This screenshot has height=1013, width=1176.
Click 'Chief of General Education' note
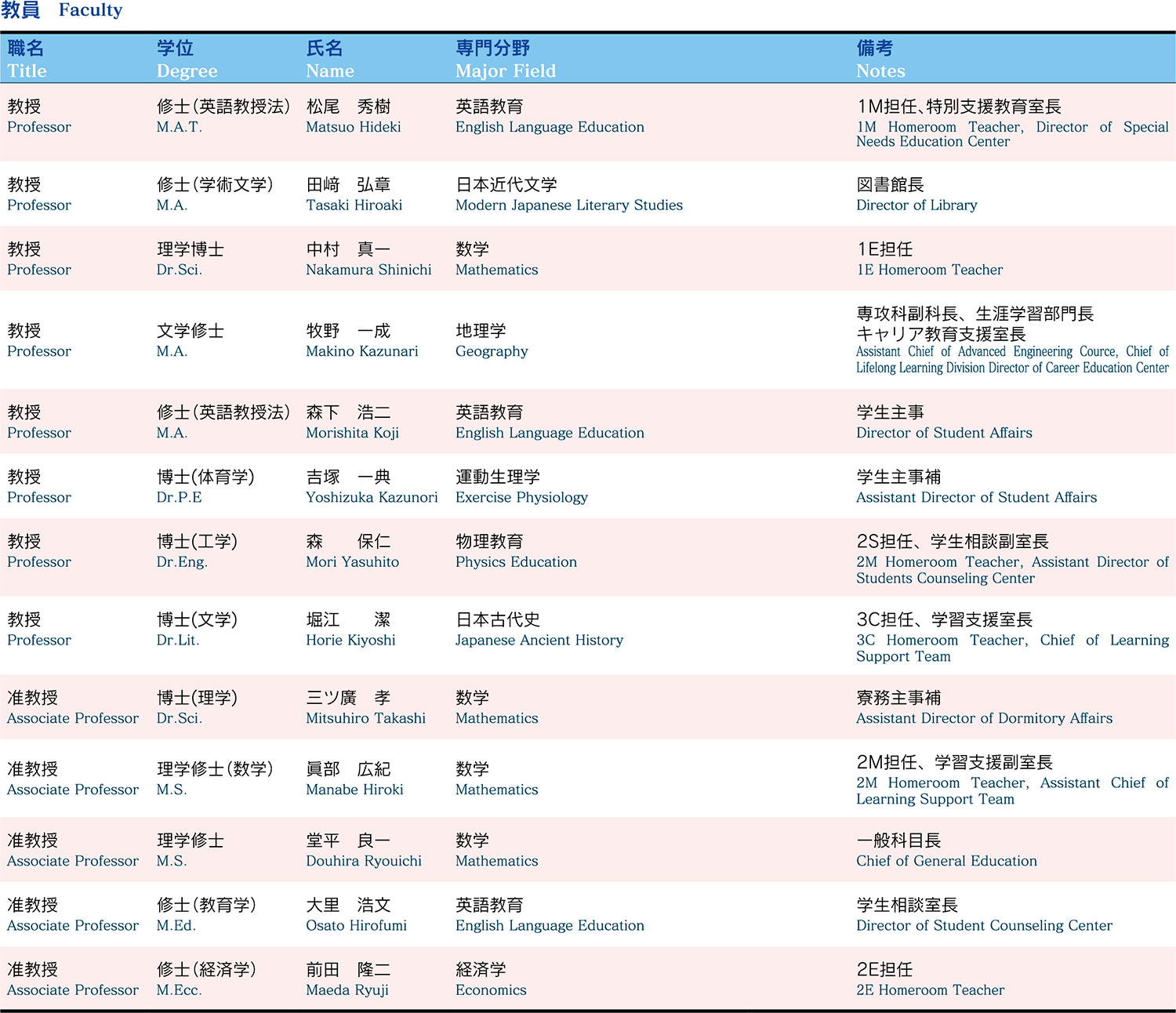coord(946,861)
